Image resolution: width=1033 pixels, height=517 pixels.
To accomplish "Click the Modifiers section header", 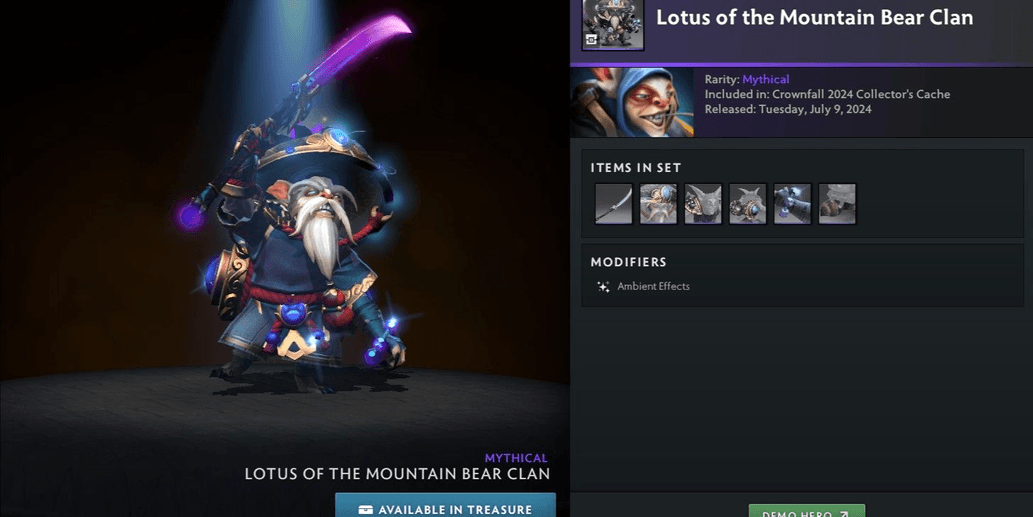I will pyautogui.click(x=628, y=262).
